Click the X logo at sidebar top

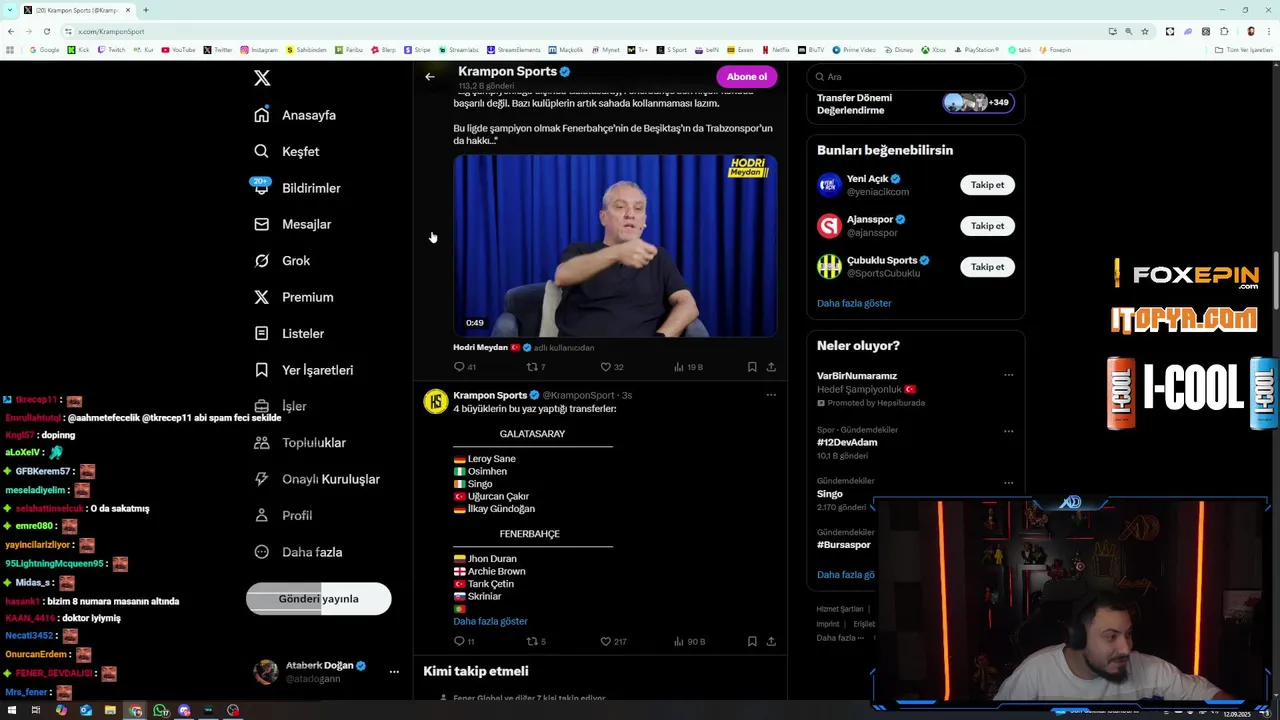262,78
